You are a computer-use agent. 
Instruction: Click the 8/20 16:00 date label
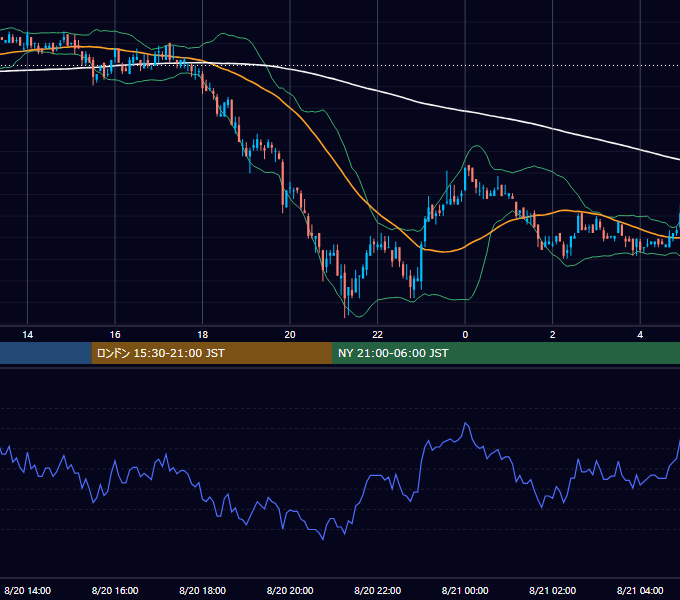[115, 590]
